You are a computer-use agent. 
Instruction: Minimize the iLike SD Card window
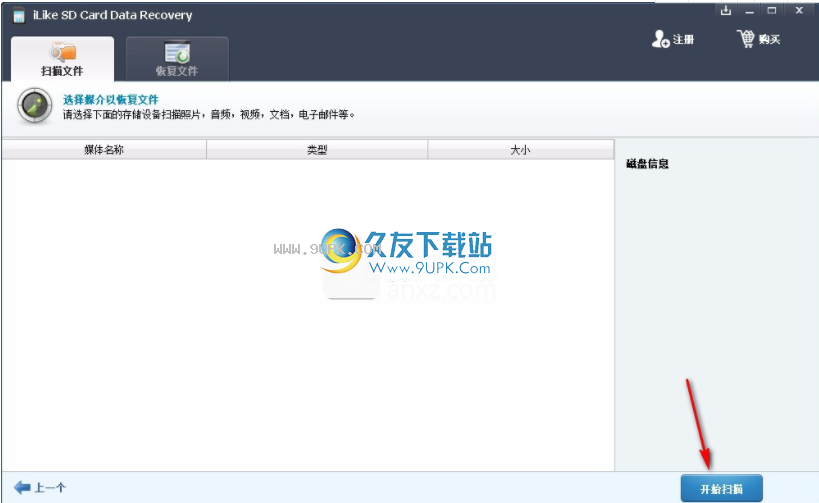click(x=750, y=11)
